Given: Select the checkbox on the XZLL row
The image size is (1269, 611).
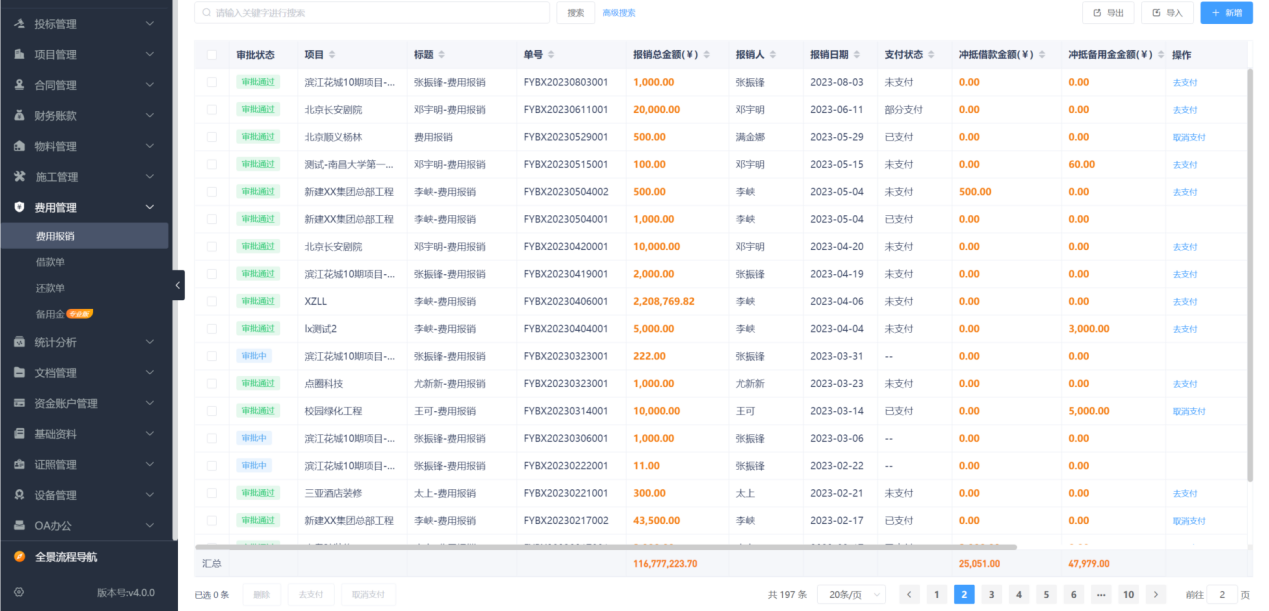Looking at the screenshot, I should [x=211, y=301].
